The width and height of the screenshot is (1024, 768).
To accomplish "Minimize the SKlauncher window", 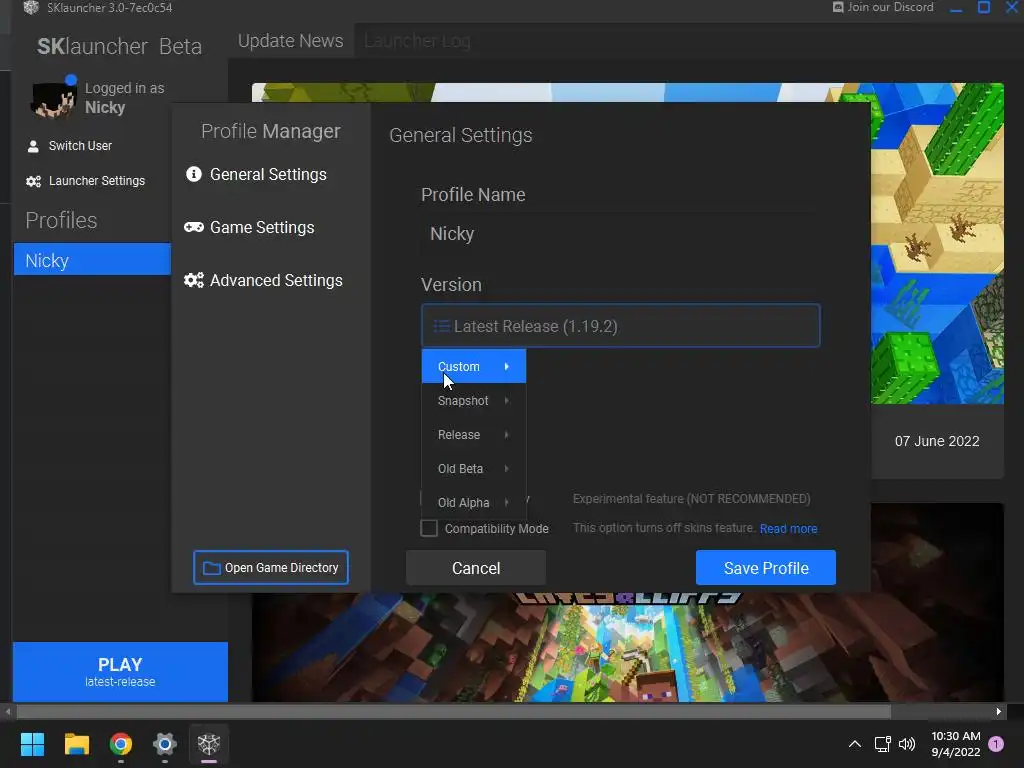I will [956, 8].
